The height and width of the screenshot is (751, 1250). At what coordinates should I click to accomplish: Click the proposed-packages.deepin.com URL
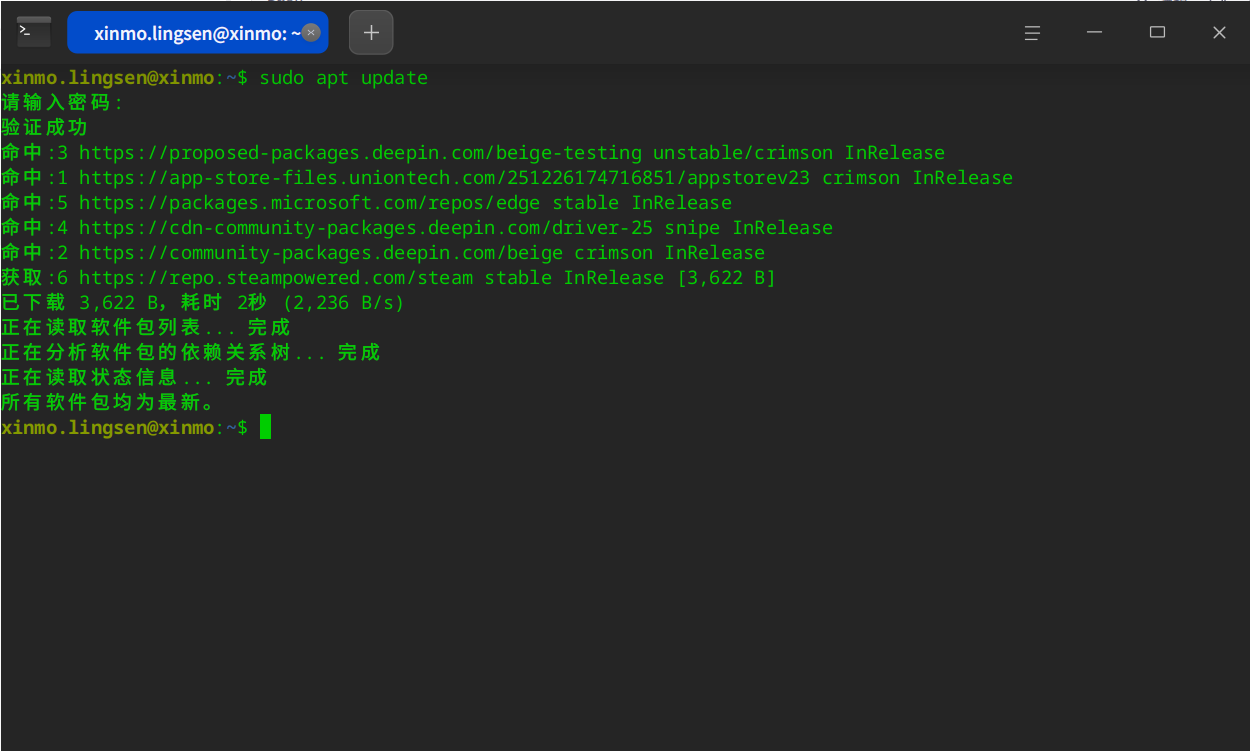[360, 153]
